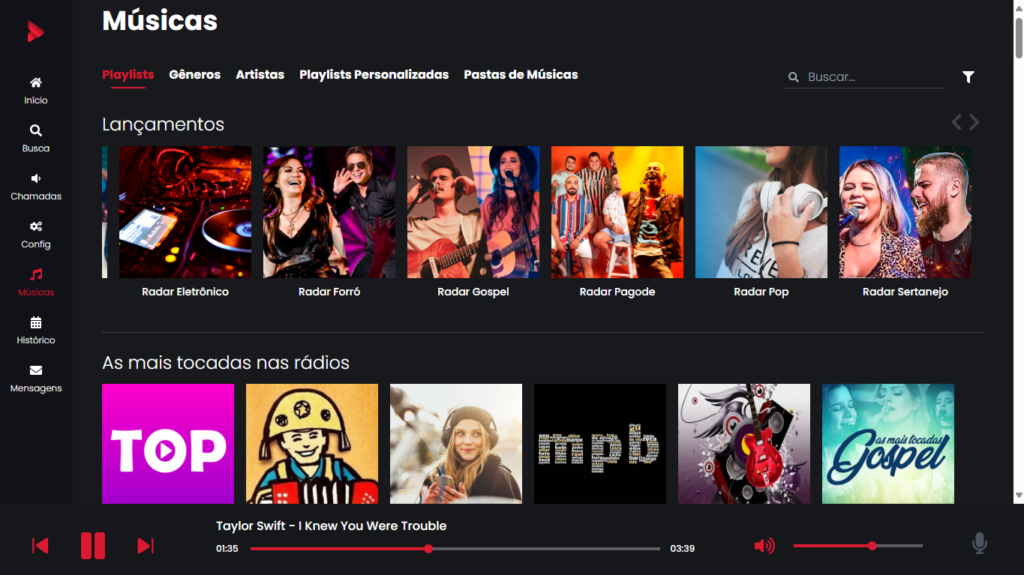Activate the microphone icon in player bar

coord(979,544)
